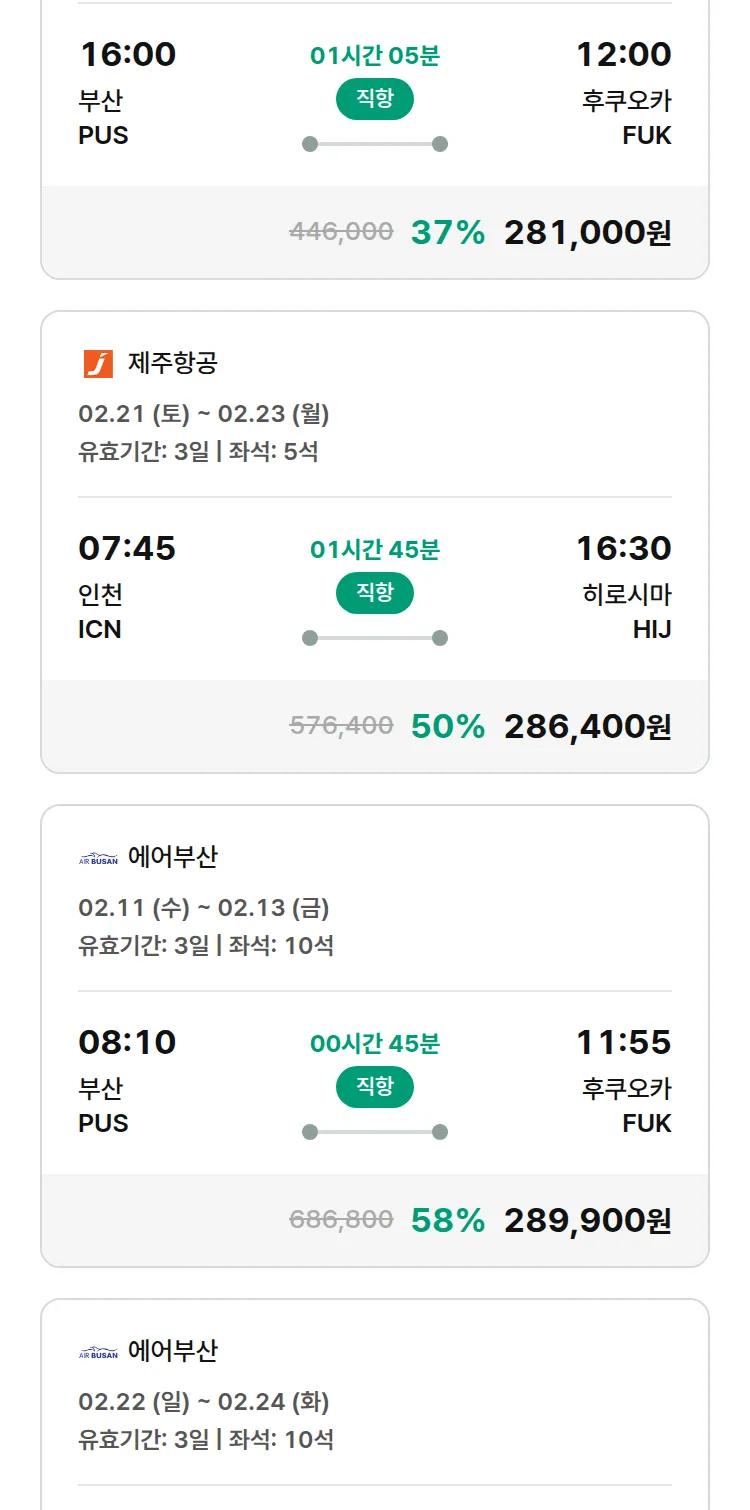Viewport: 750px width, 1510px height.
Task: Click the 50% discount label
Action: (448, 727)
